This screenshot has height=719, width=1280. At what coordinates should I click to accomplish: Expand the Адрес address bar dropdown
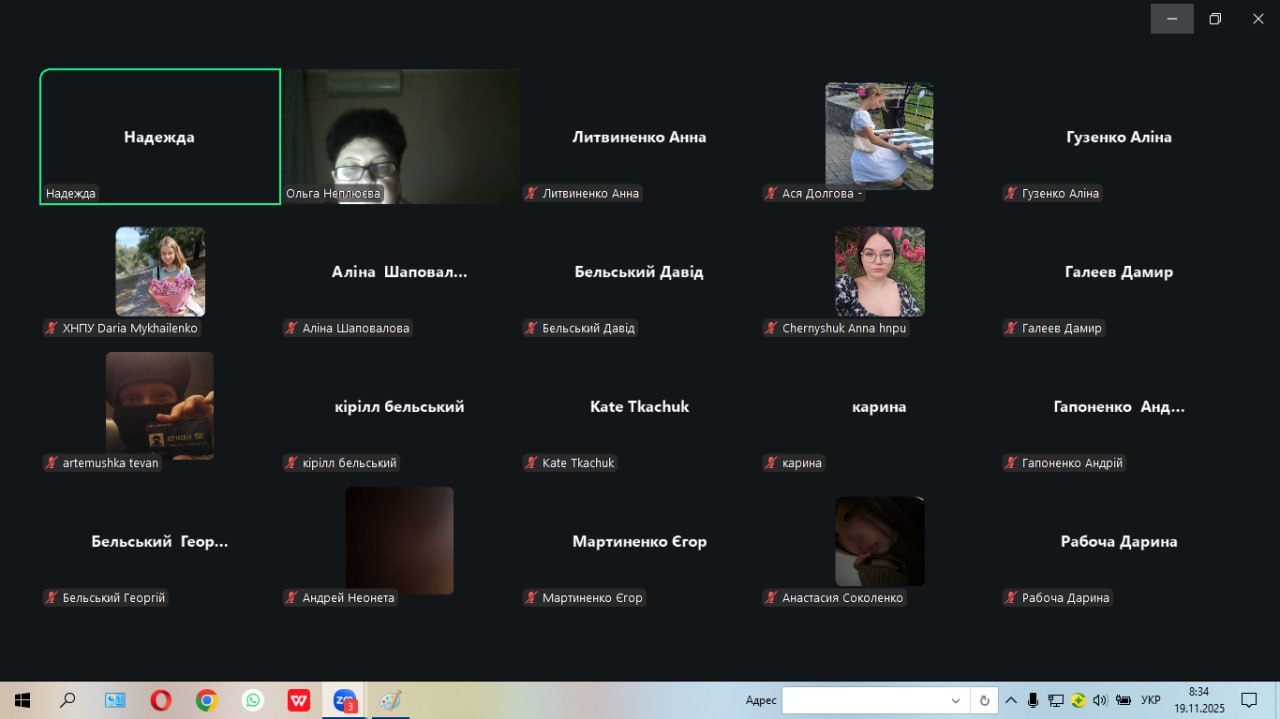tap(955, 700)
